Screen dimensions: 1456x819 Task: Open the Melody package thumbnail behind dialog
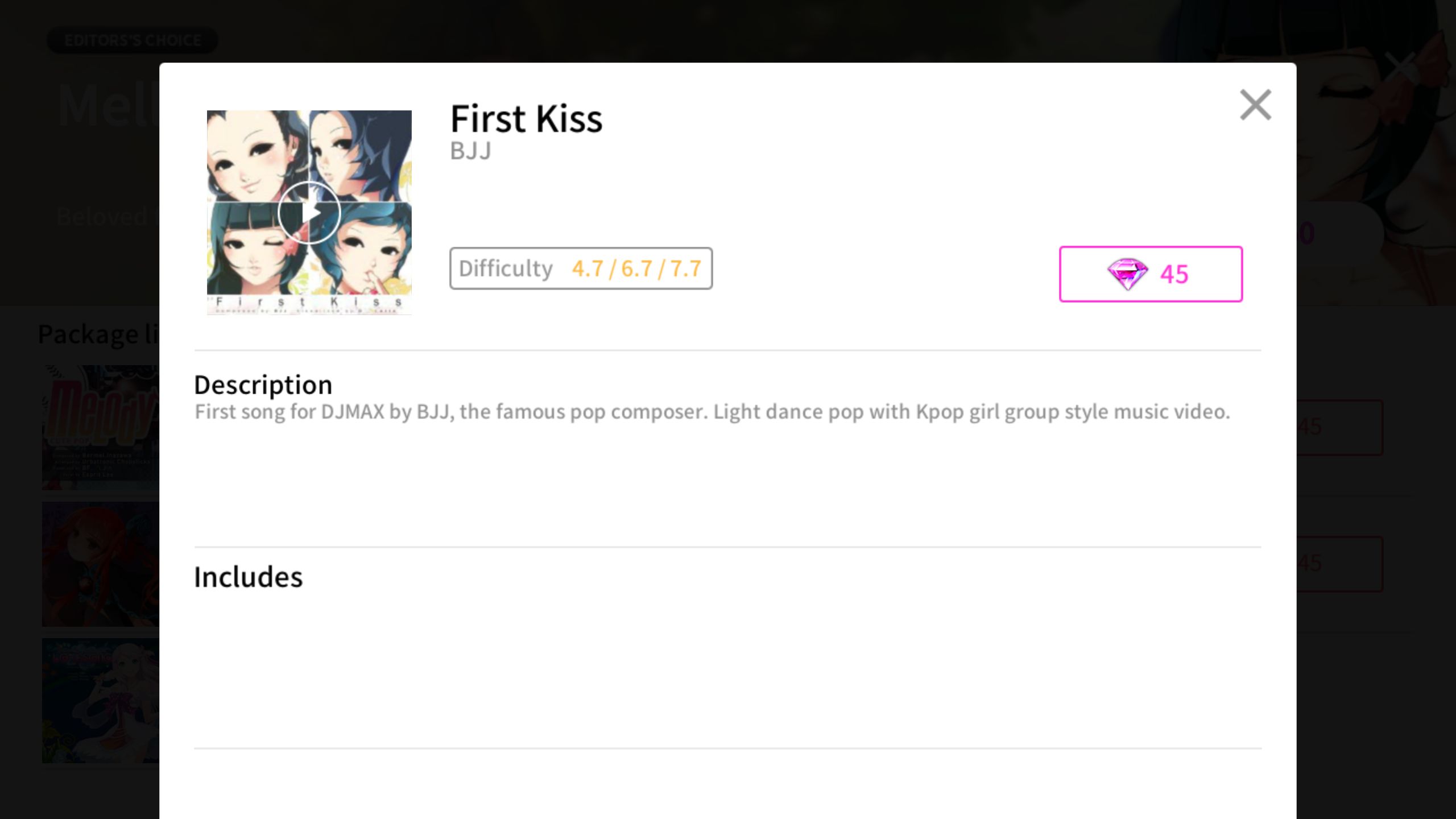[101, 428]
